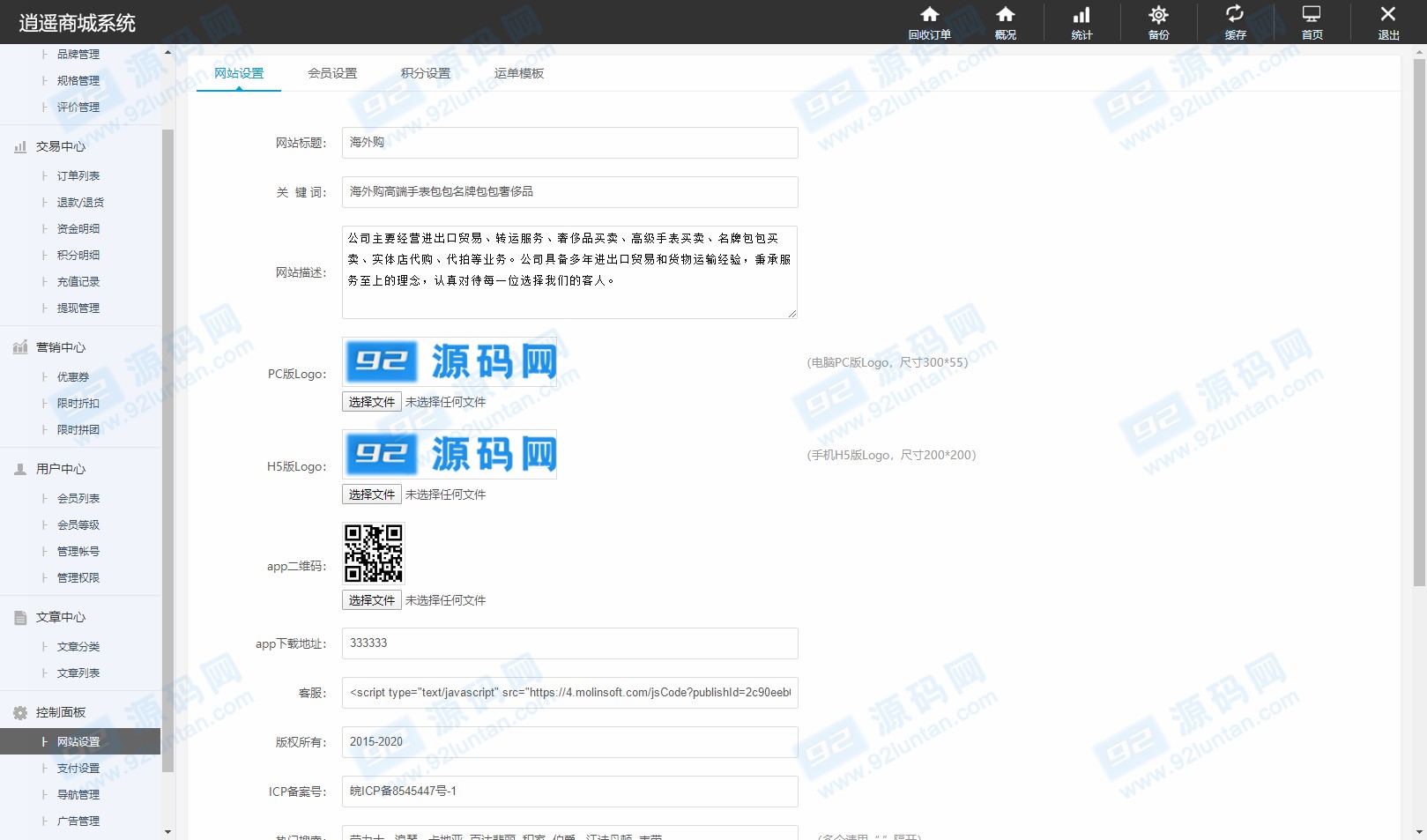This screenshot has height=840, width=1427.
Task: Open 资金明细 in sidebar
Action: (78, 229)
